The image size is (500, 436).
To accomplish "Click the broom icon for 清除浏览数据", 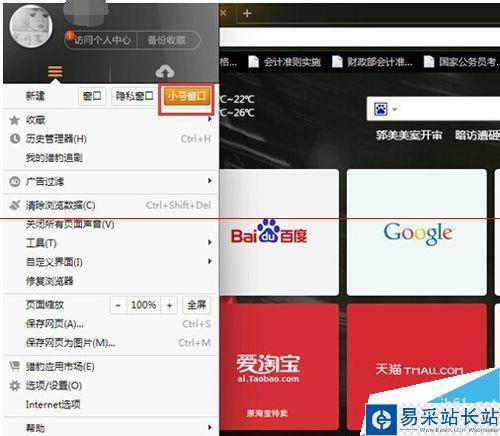I will 15,205.
